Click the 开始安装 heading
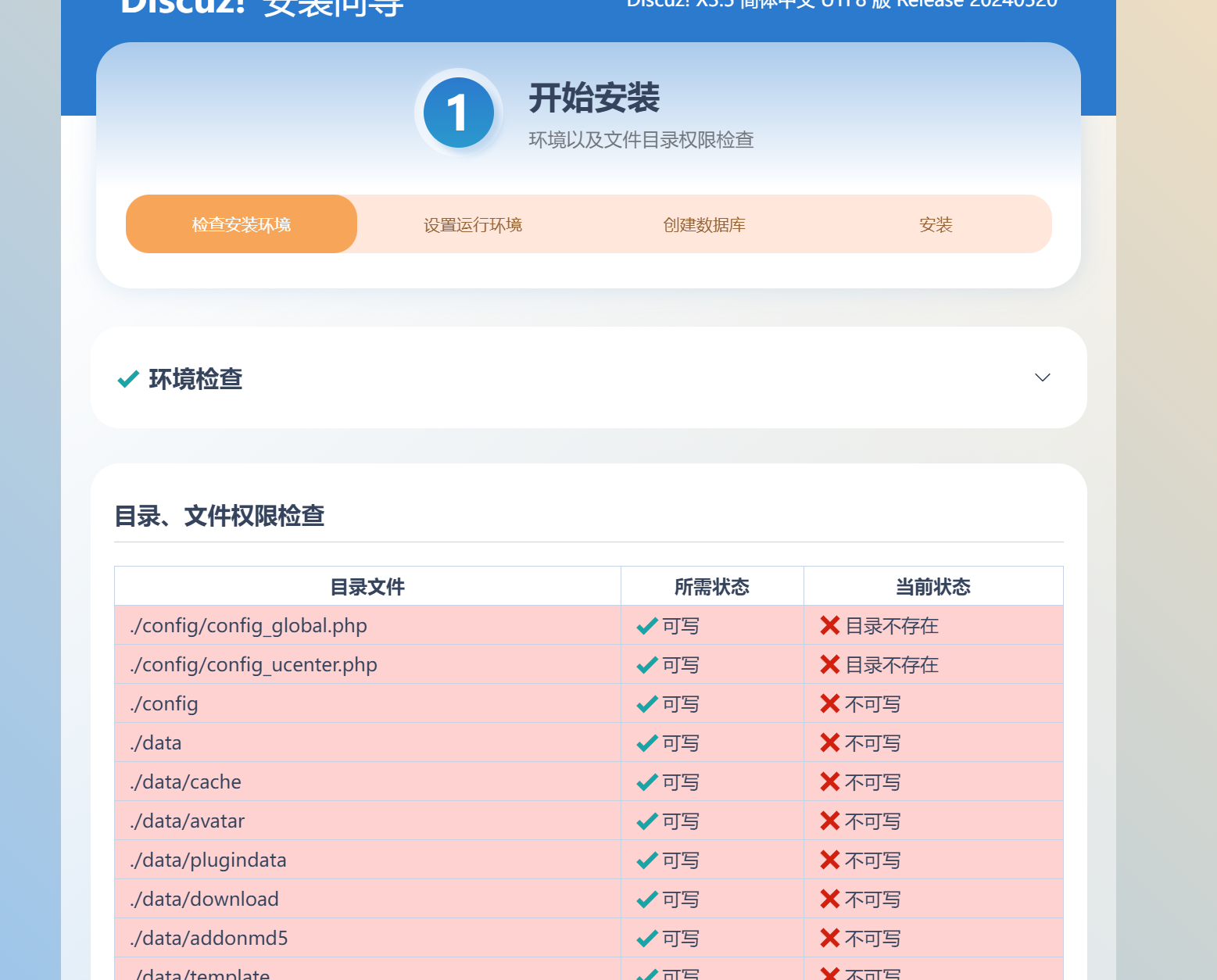This screenshot has height=980, width=1217. (x=594, y=98)
